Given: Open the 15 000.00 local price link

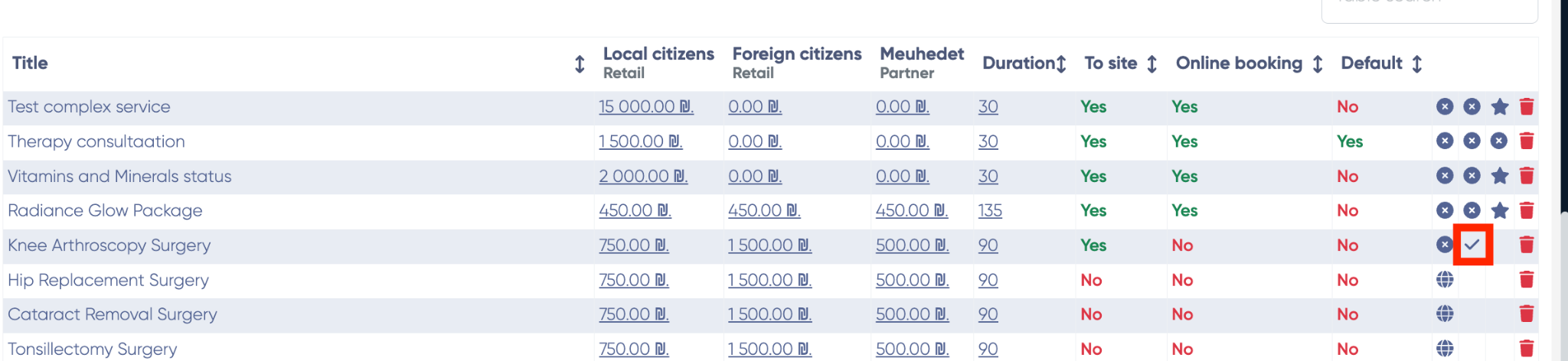Looking at the screenshot, I should 645,107.
